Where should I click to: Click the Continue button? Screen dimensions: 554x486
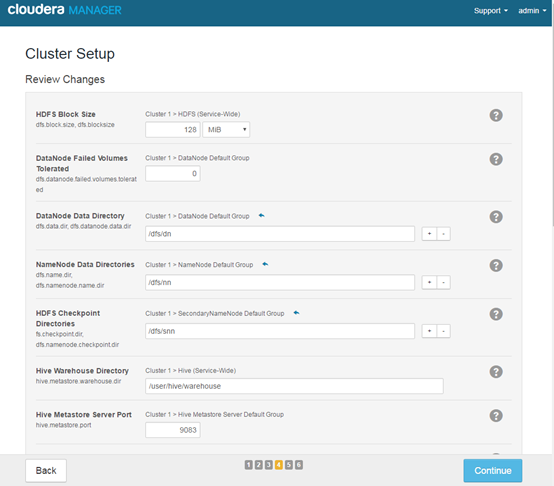[x=493, y=470]
